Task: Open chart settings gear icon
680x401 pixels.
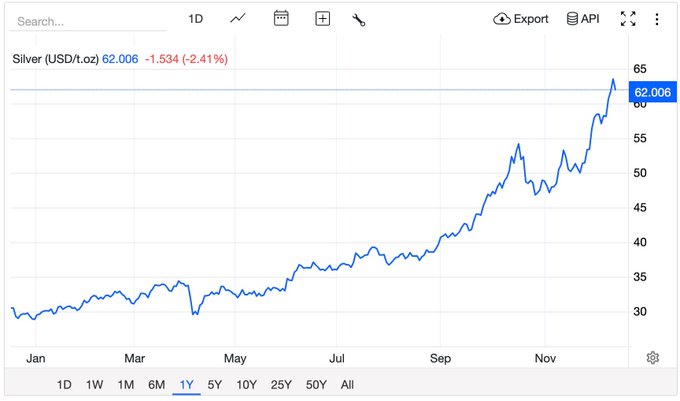Action: click(x=653, y=358)
